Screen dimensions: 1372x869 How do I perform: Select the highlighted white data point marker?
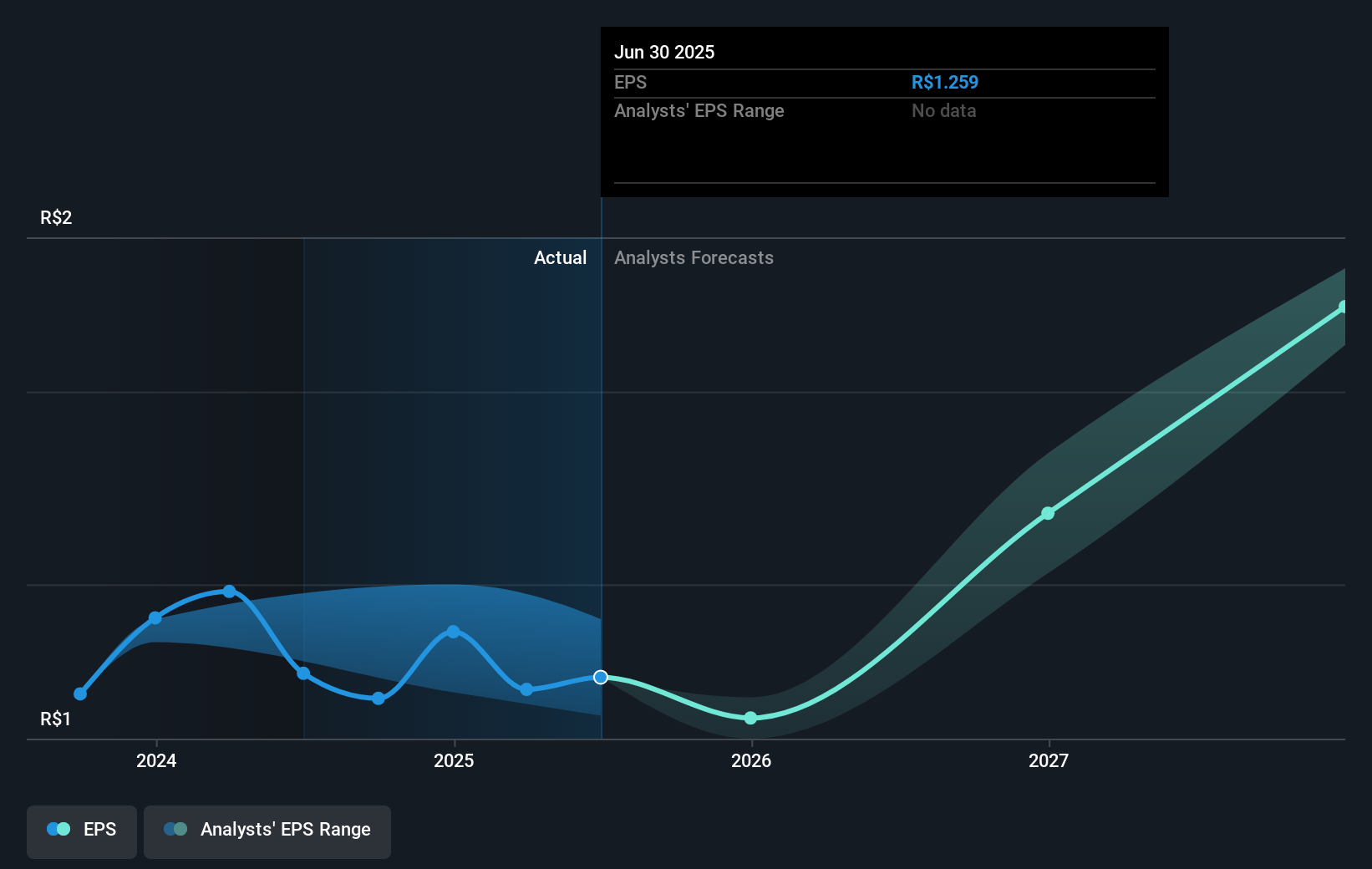click(600, 678)
